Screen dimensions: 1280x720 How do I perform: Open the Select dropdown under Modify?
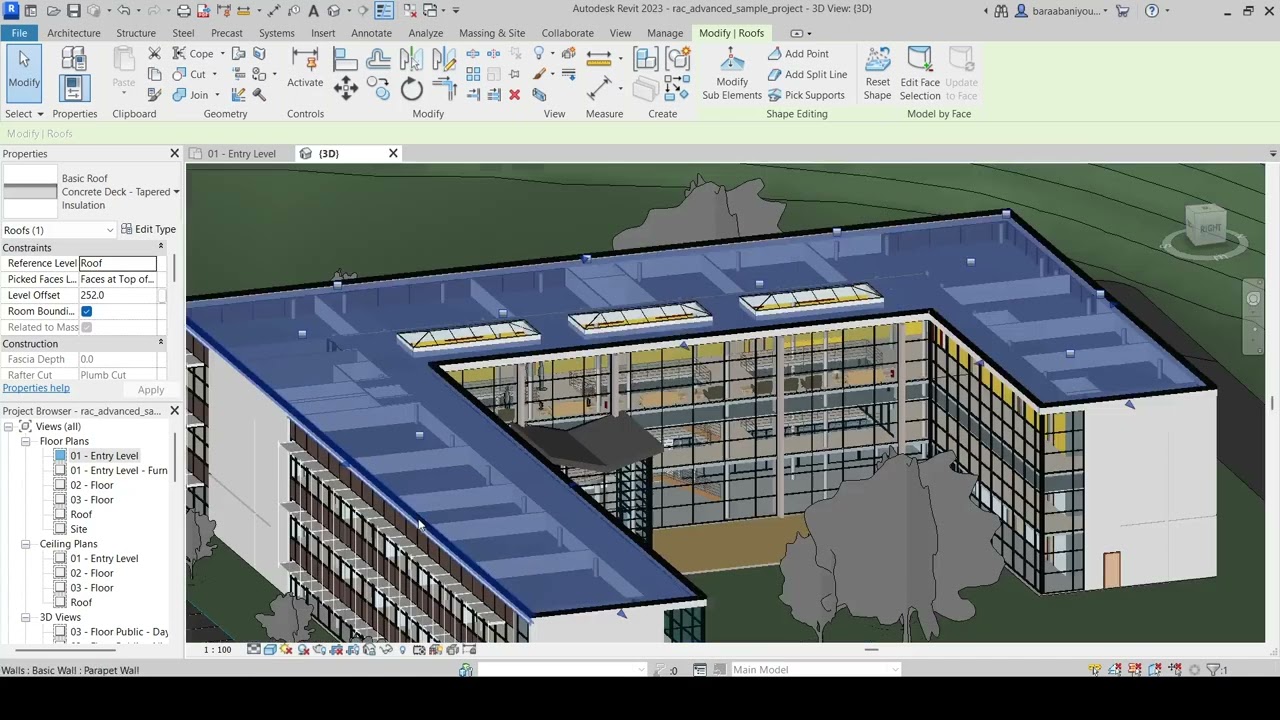coord(24,114)
